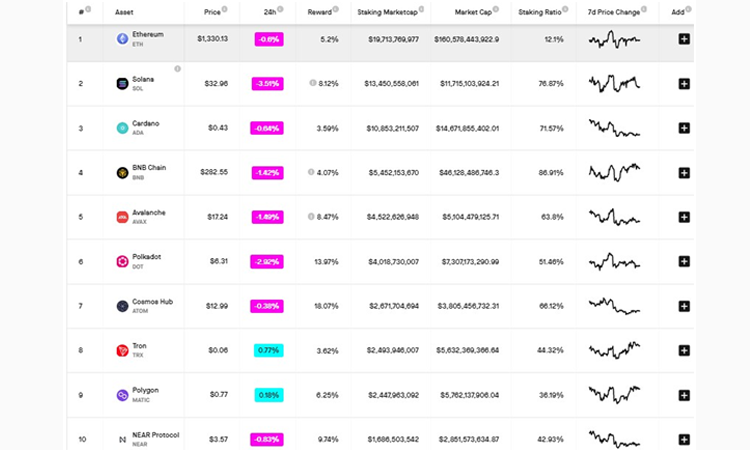Open the Polkadot asset name link

click(146, 257)
